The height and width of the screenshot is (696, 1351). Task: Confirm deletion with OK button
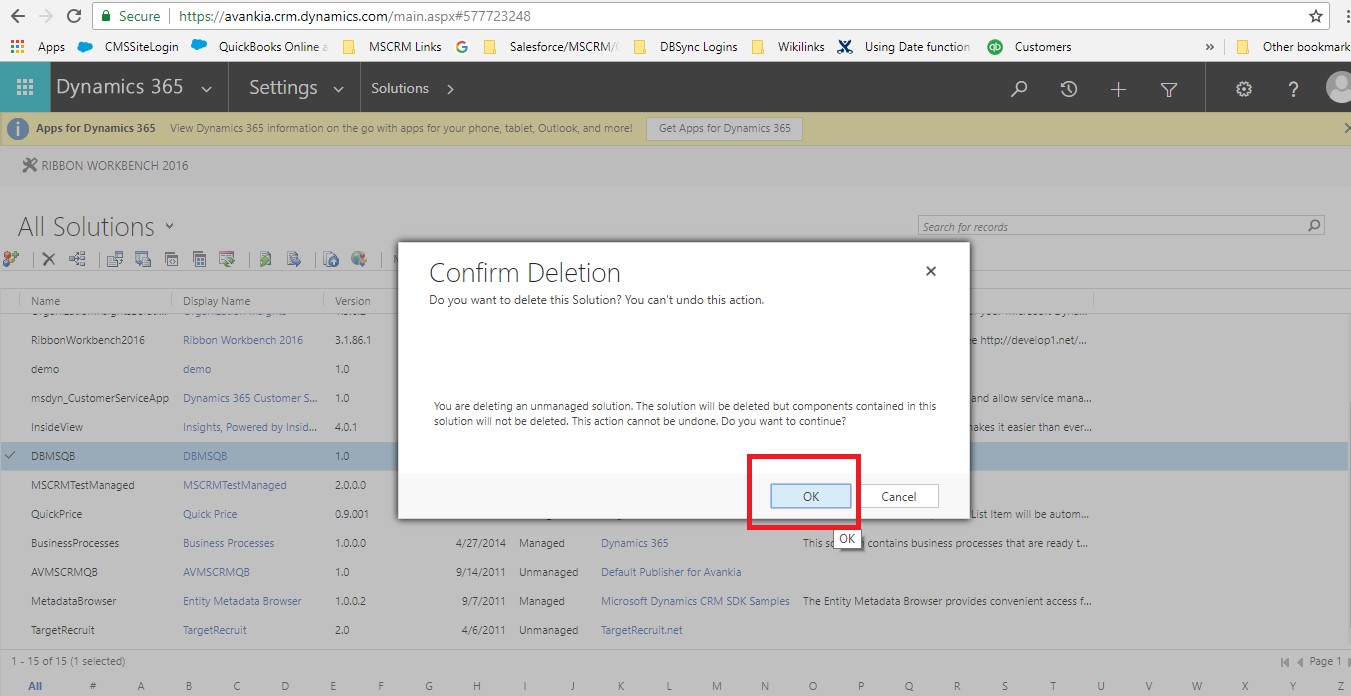(x=810, y=496)
